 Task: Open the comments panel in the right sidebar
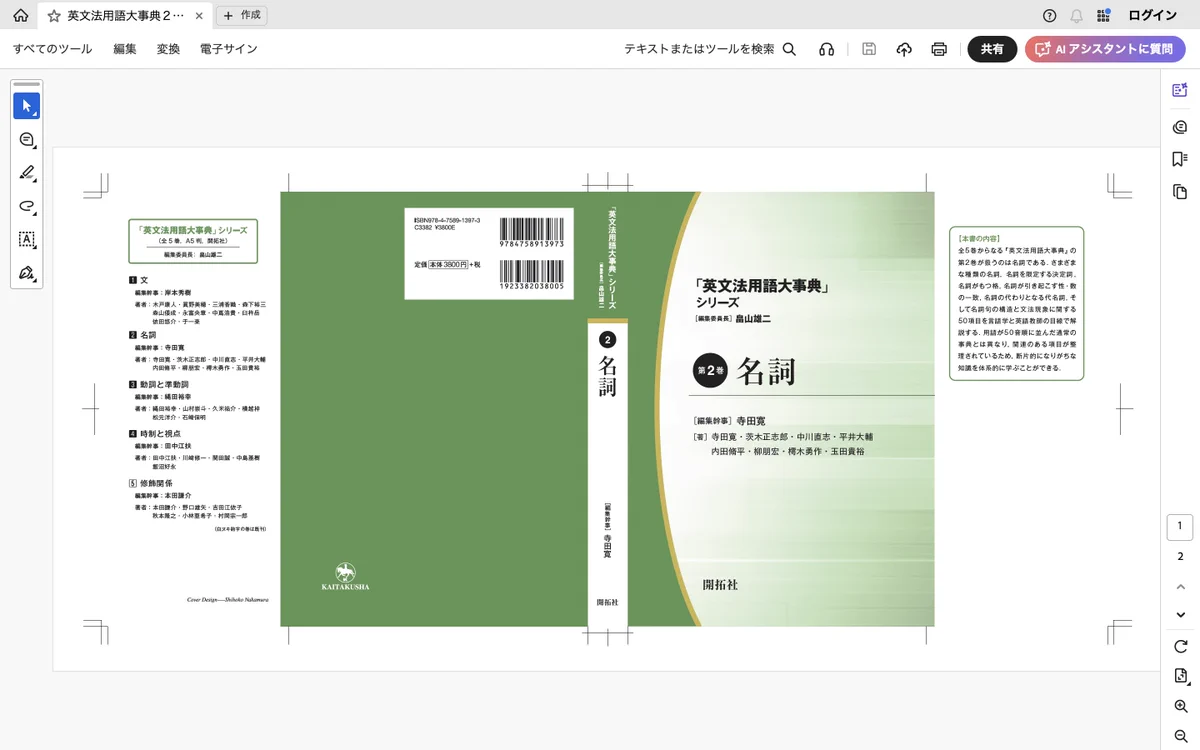[x=1180, y=126]
